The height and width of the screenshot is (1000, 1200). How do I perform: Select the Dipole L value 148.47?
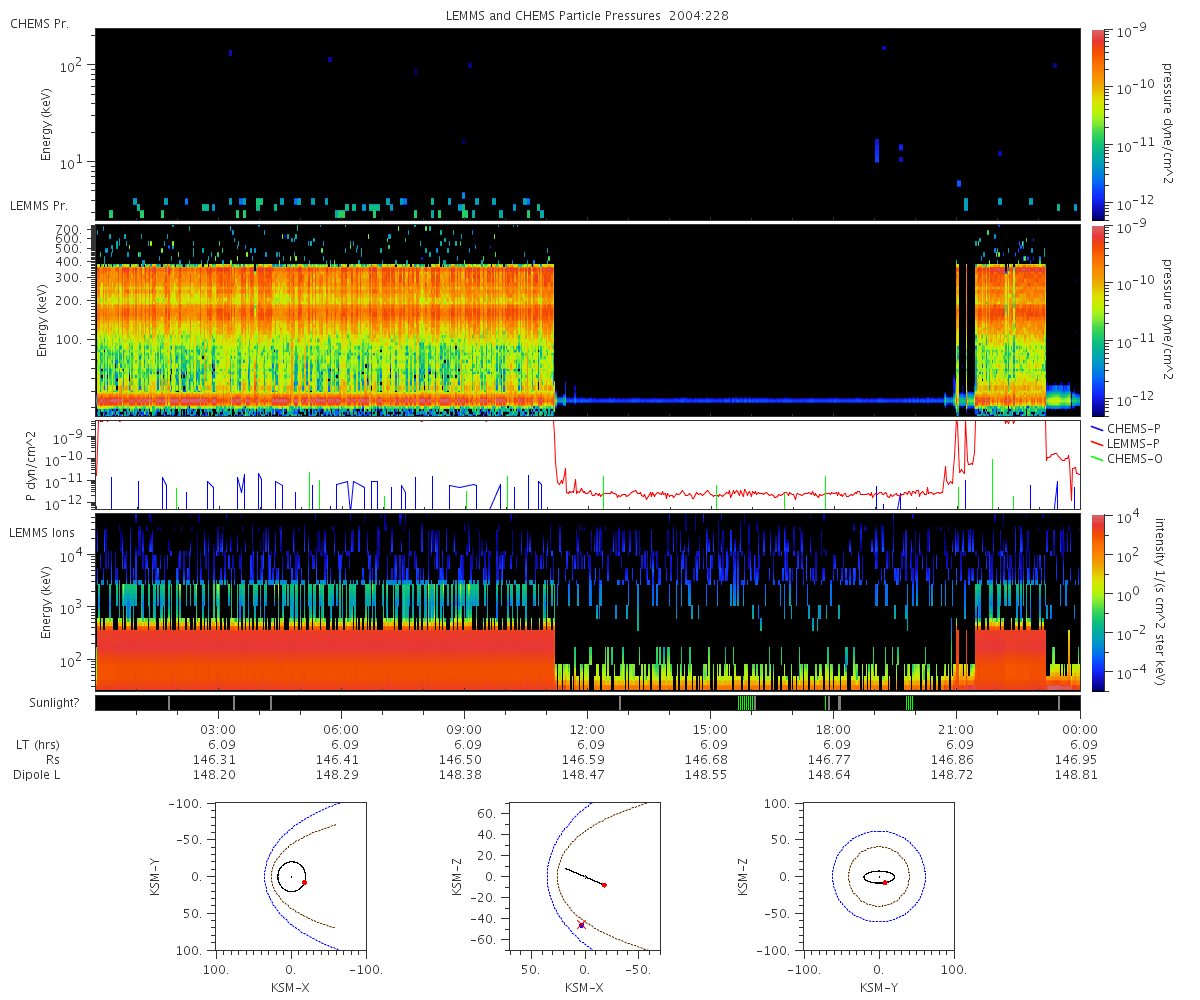point(582,775)
